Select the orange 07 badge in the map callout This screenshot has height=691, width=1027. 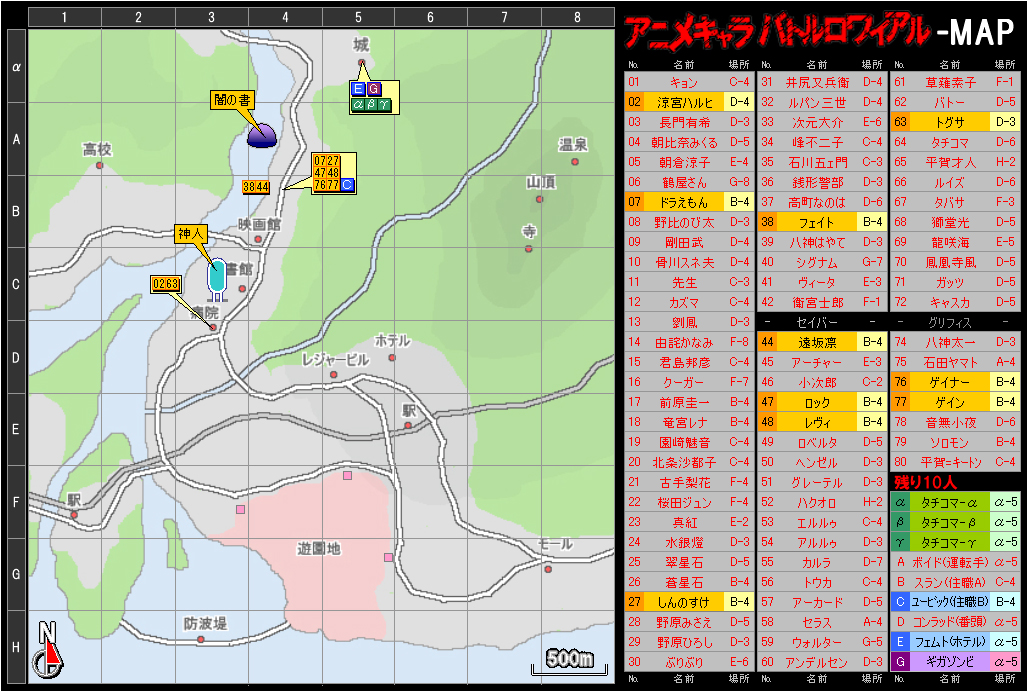click(x=320, y=161)
